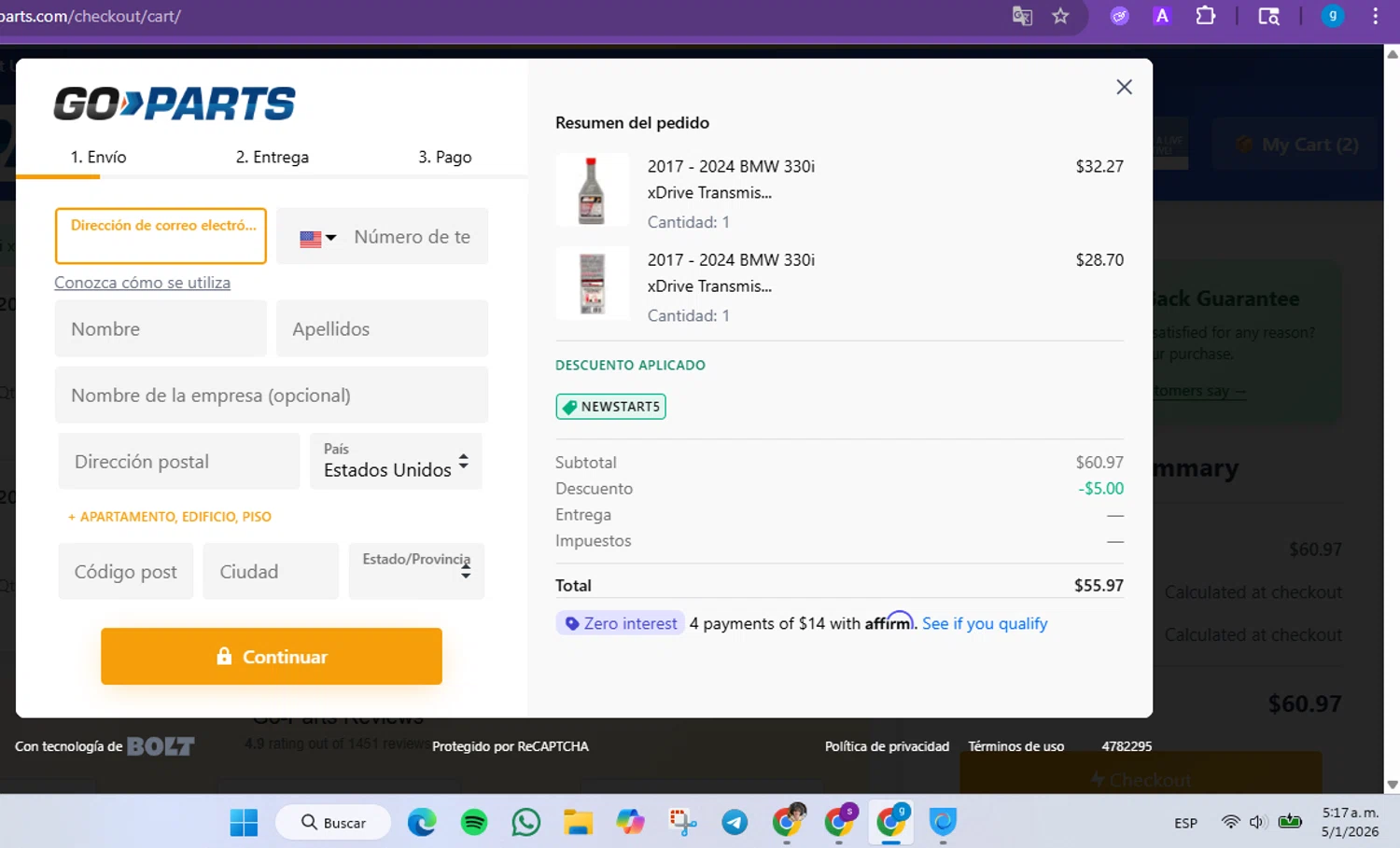Open thumbnail of the $28.70 item

(x=592, y=283)
